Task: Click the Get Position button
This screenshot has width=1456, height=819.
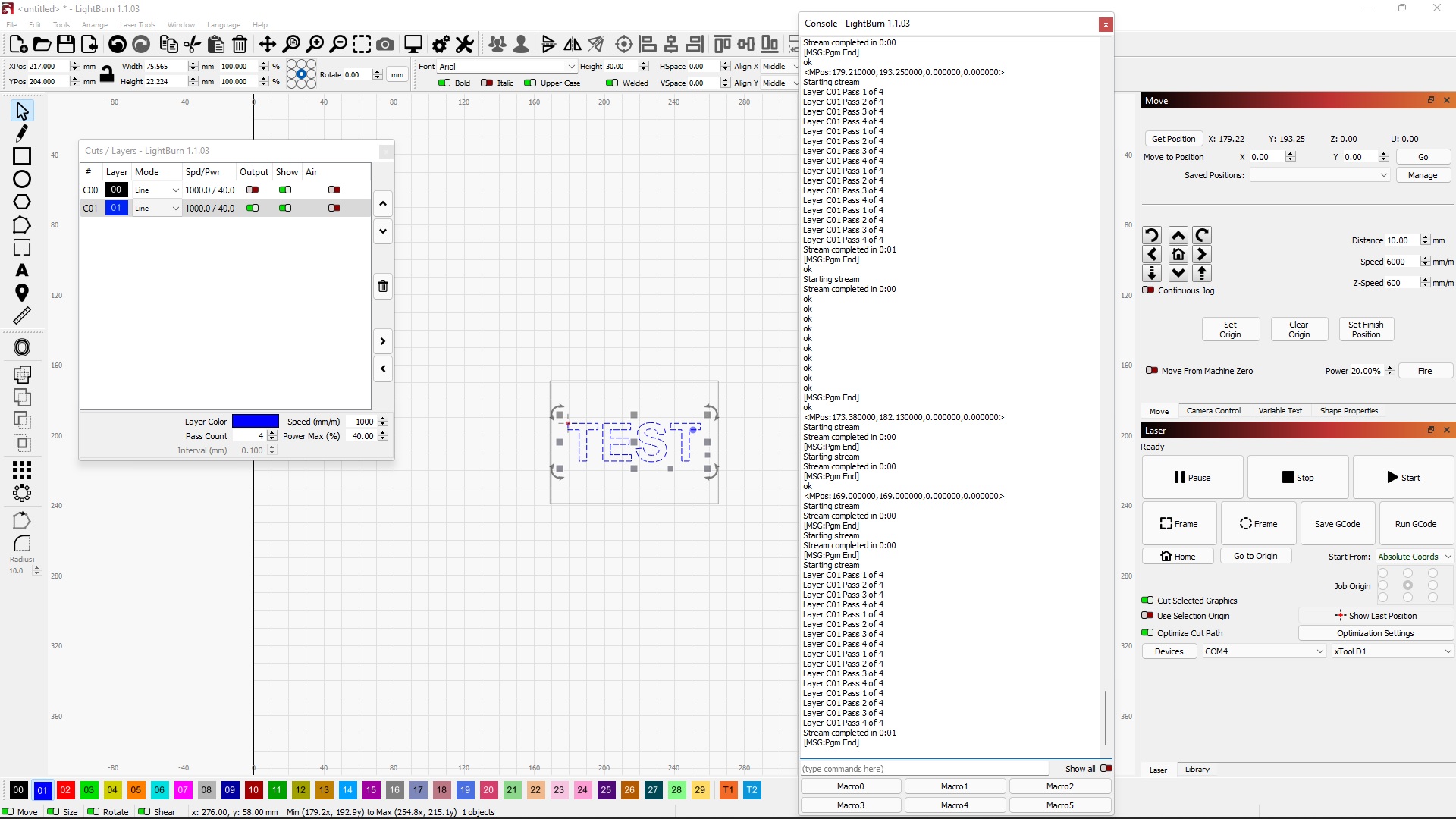Action: point(1173,139)
